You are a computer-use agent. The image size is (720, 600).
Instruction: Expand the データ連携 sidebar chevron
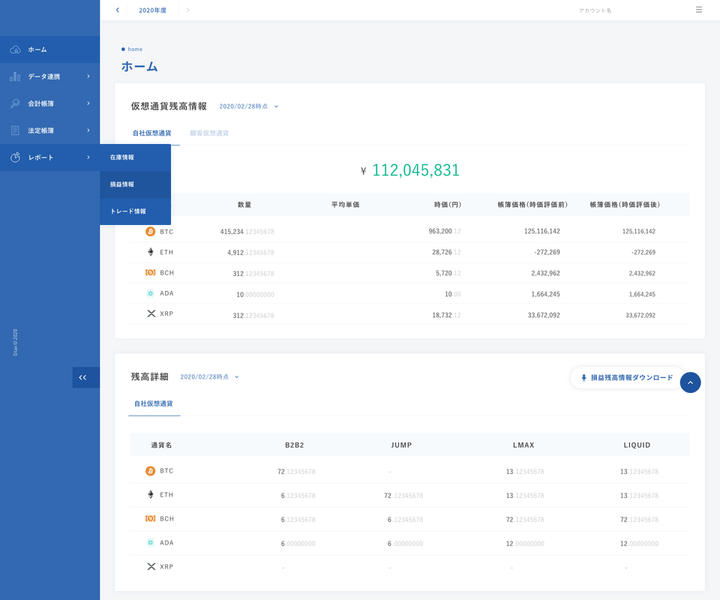point(89,76)
